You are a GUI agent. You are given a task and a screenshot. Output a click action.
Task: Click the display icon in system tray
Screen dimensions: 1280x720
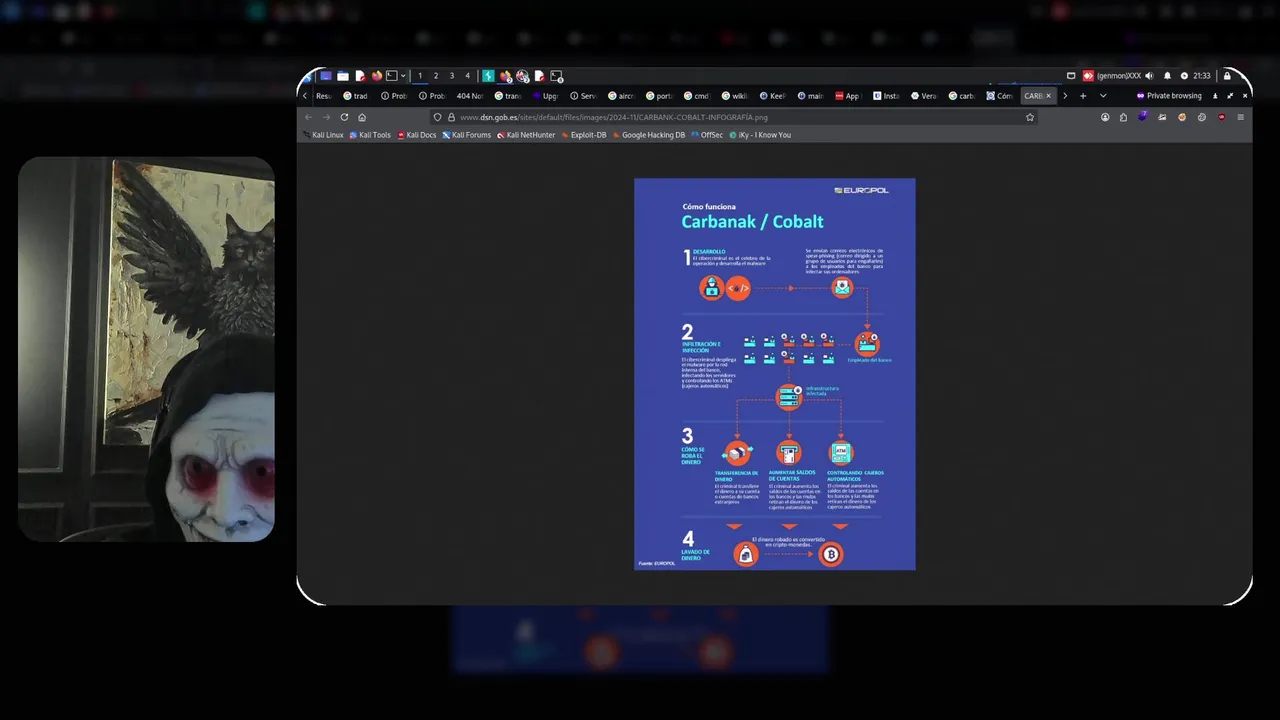pyautogui.click(x=1071, y=76)
